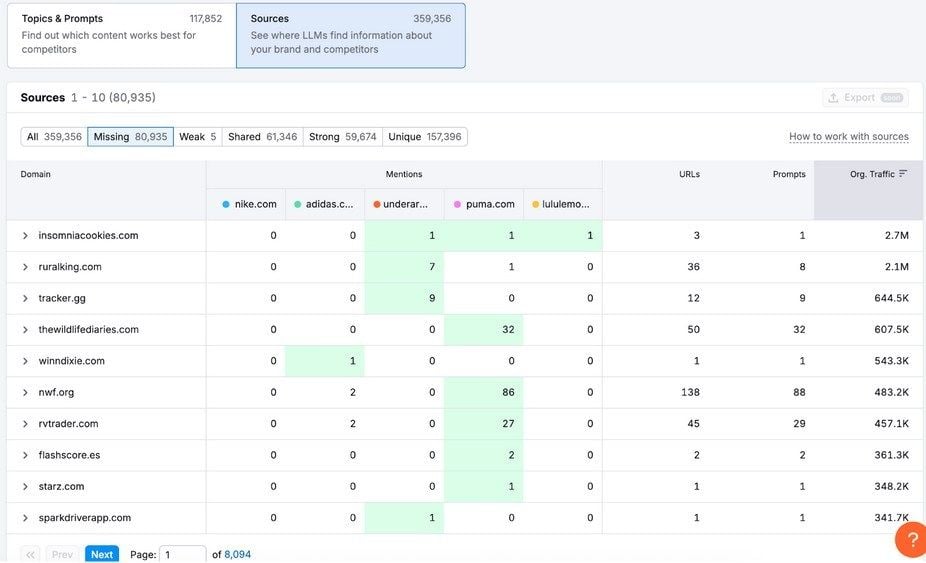Click the puma.com pink color dot
926x563 pixels.
coord(457,204)
